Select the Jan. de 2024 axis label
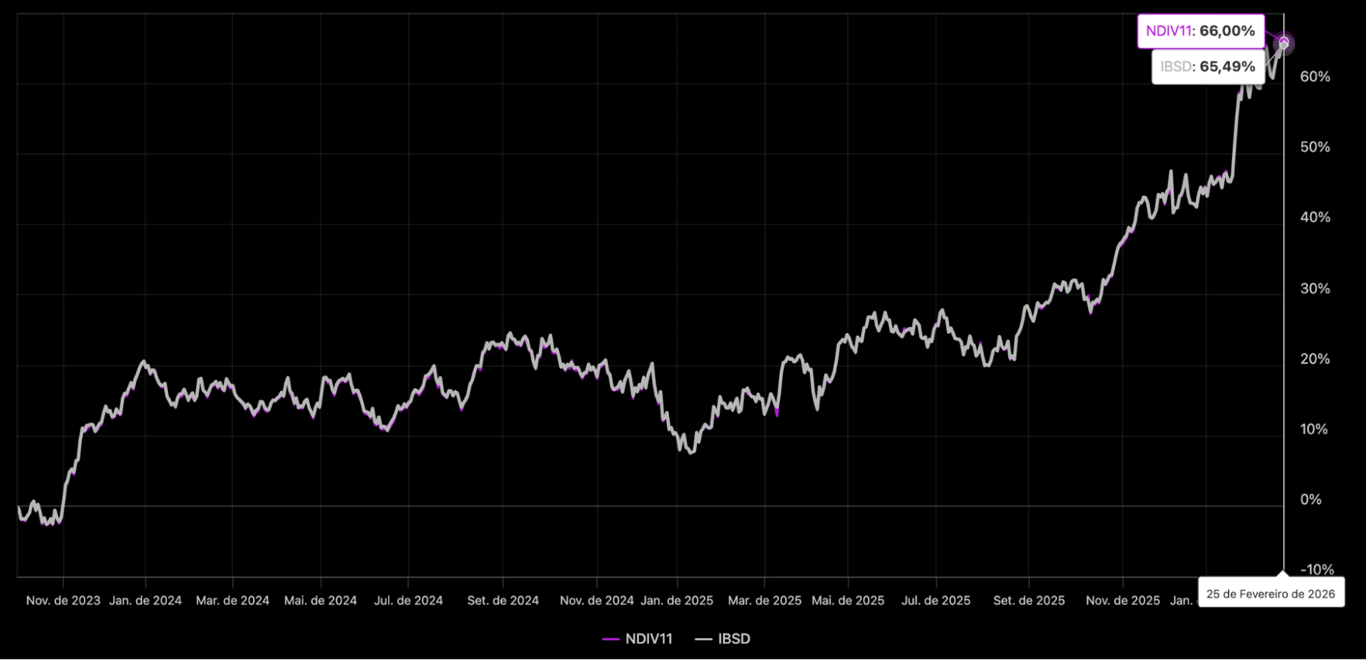This screenshot has width=1366, height=660. tap(145, 600)
